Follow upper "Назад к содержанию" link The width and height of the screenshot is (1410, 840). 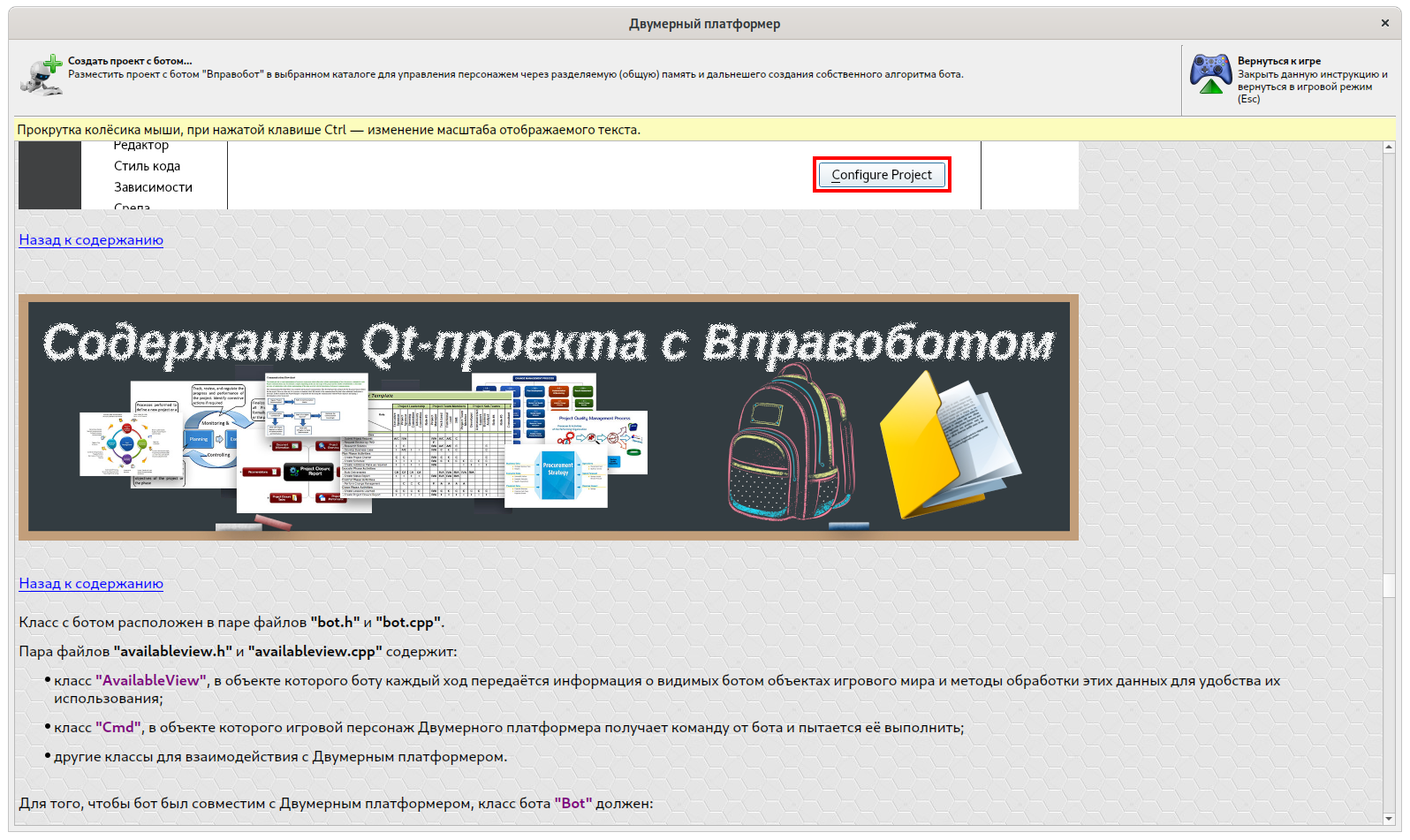coord(91,239)
